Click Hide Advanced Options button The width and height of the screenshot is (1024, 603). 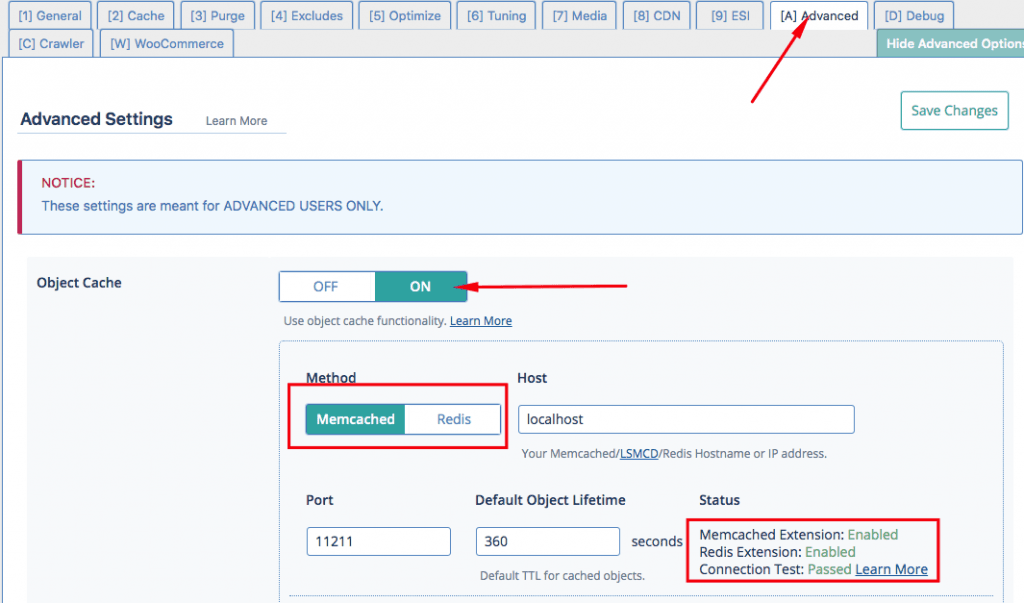tap(950, 44)
